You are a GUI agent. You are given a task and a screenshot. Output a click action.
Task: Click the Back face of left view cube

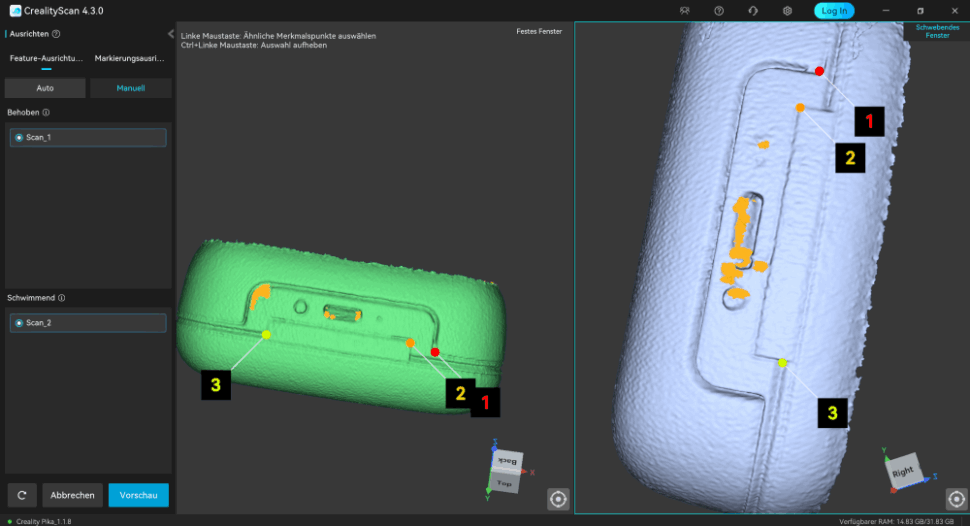click(x=508, y=460)
